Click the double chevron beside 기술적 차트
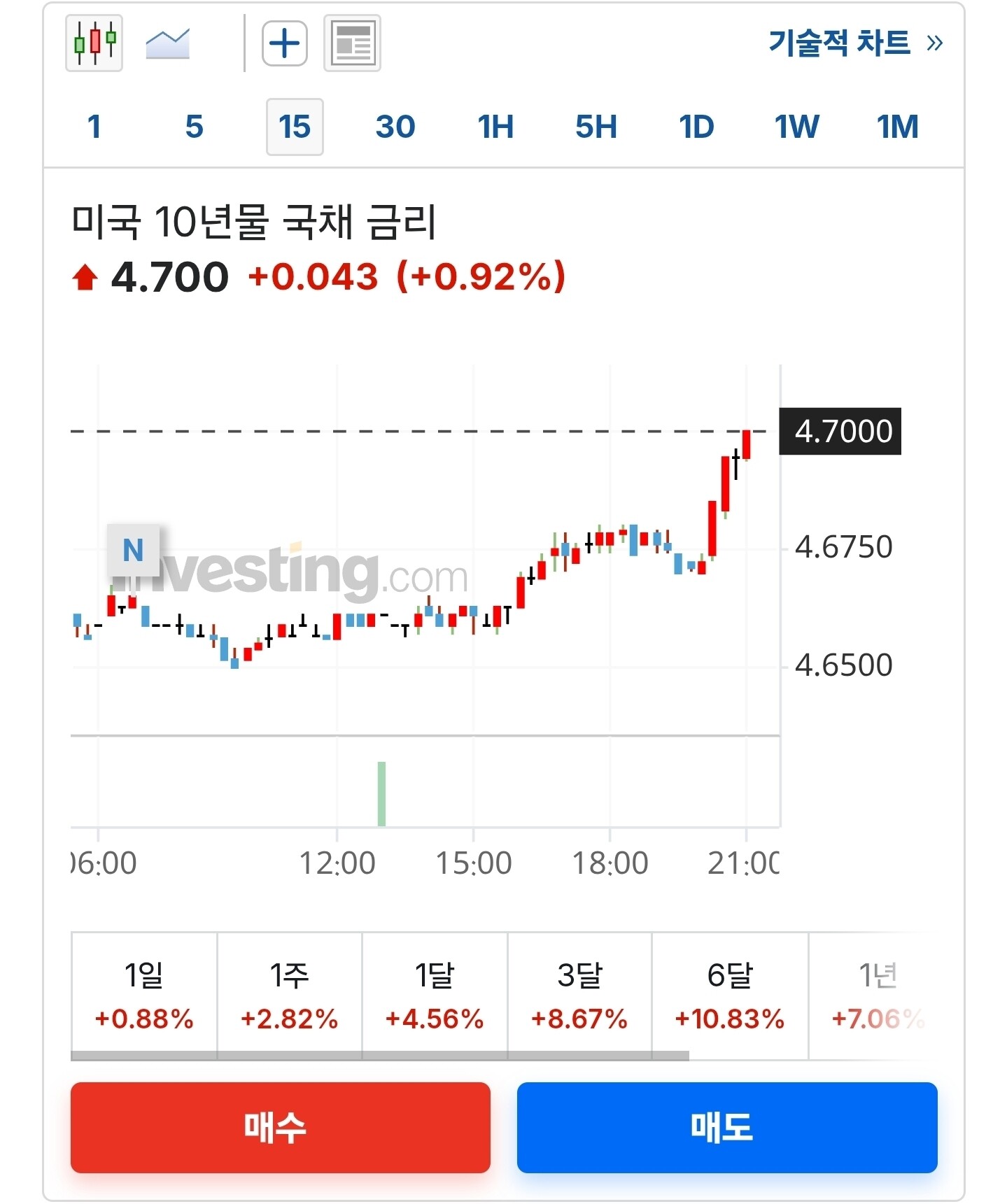The height and width of the screenshot is (1204, 1007). point(934,43)
